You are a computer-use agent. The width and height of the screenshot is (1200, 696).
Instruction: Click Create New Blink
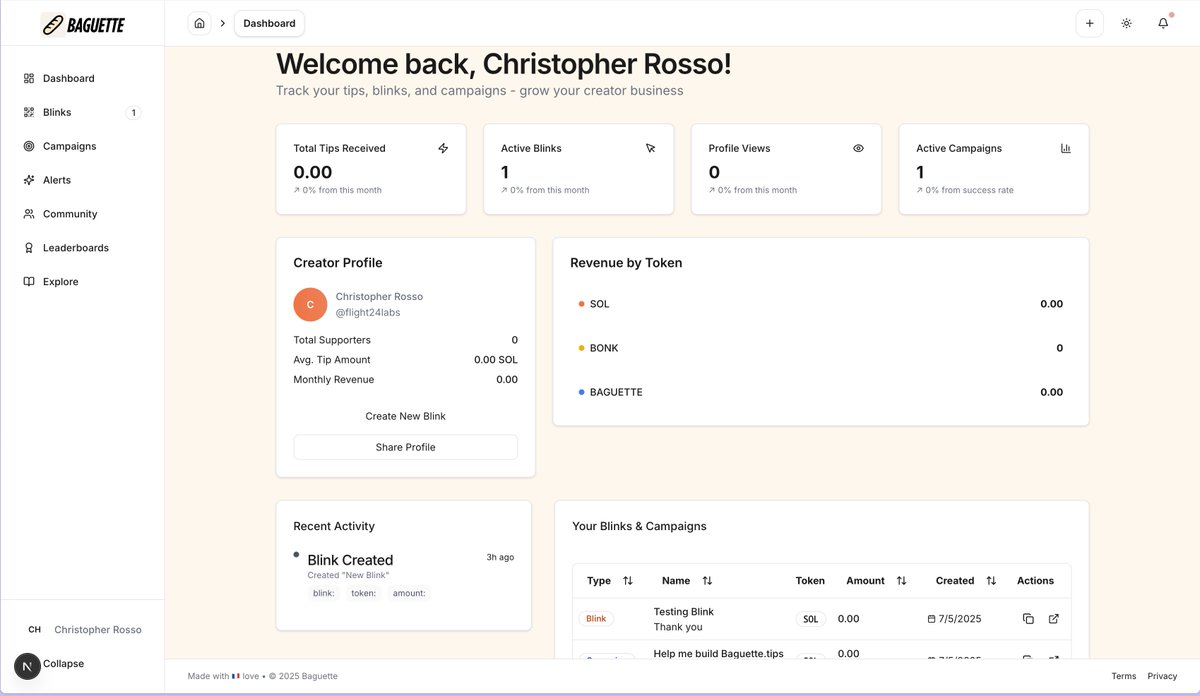405,416
